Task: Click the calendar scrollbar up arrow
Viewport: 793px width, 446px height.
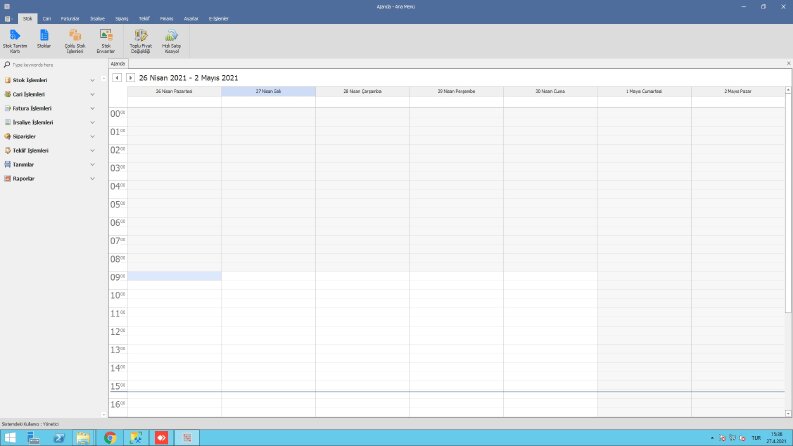Action: click(x=788, y=90)
